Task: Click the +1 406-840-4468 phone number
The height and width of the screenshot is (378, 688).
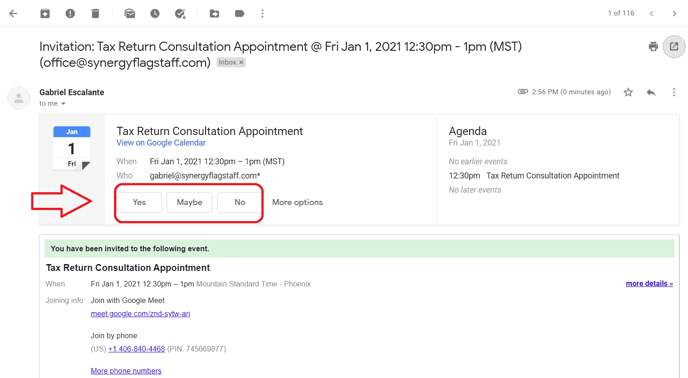Action: pyautogui.click(x=136, y=349)
